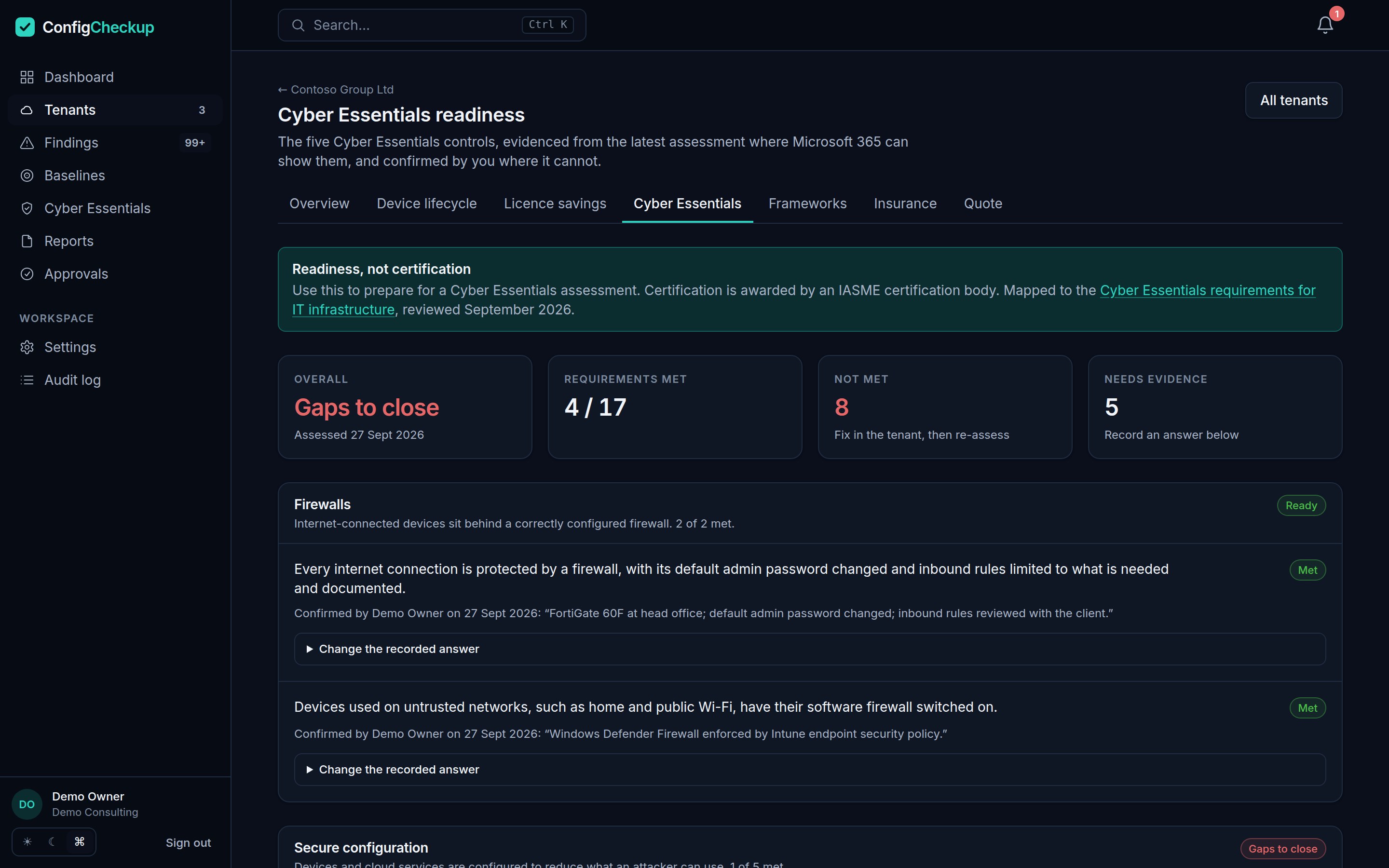Click the "Met" badge for the FortiGate firewall requirement
This screenshot has width=1389, height=868.
1307,570
